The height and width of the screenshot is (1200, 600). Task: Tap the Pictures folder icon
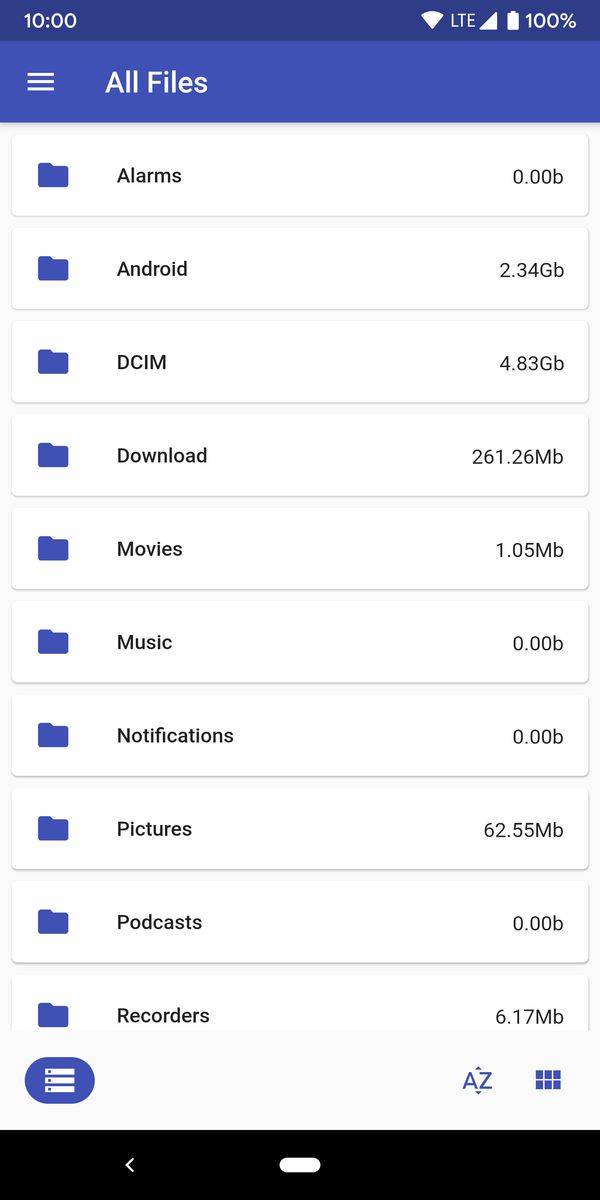[52, 828]
